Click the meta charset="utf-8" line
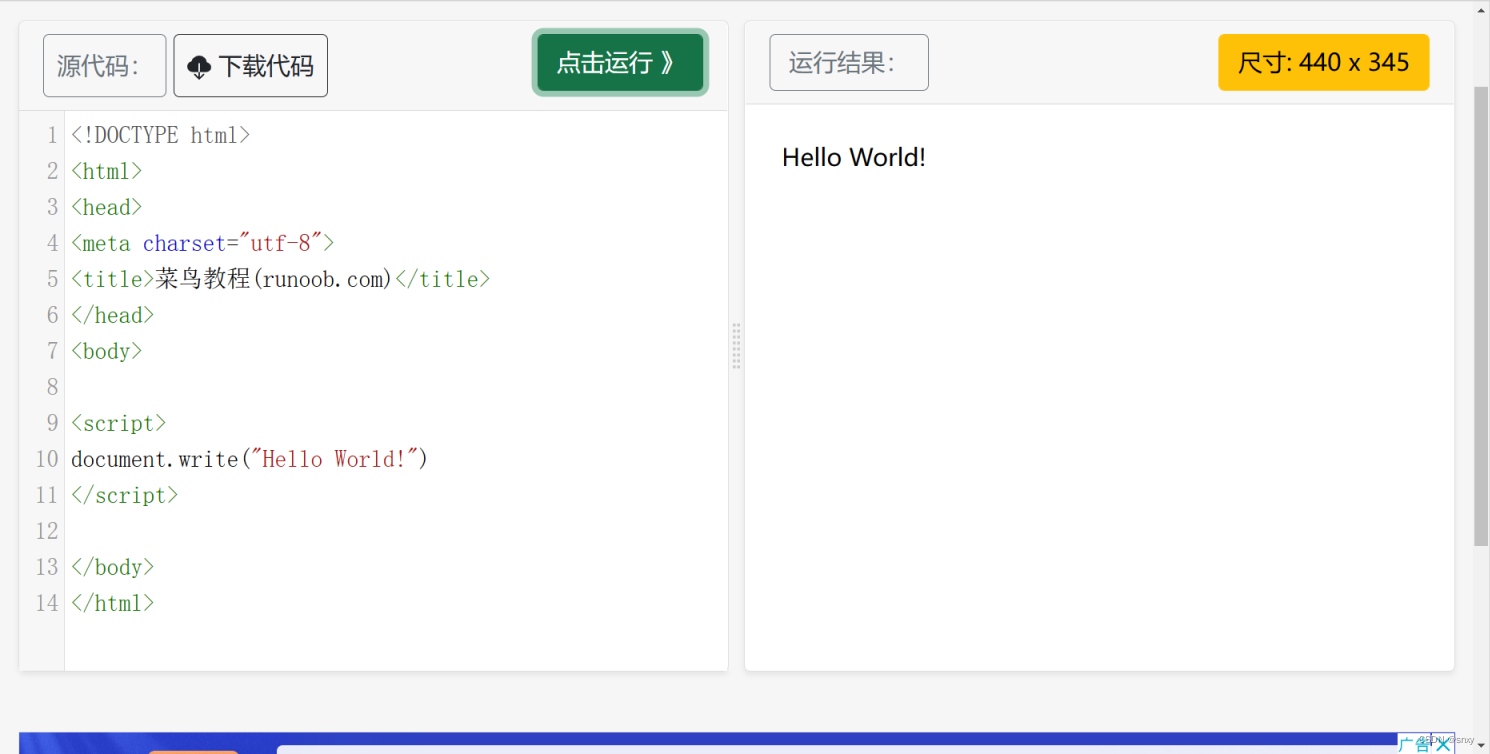The height and width of the screenshot is (754, 1490). coord(203,243)
